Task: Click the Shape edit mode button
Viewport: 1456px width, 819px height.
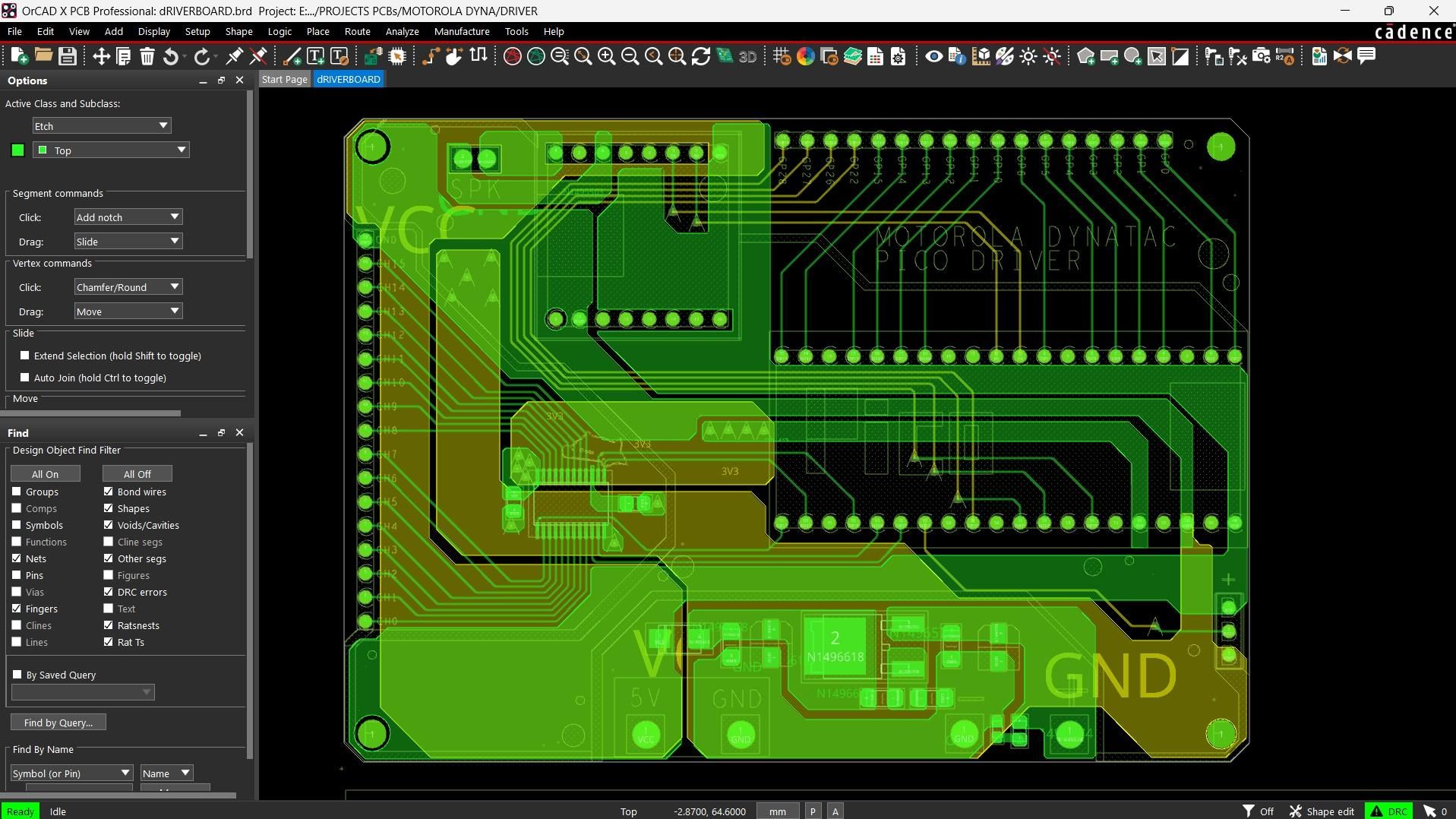Action: coord(1322,811)
